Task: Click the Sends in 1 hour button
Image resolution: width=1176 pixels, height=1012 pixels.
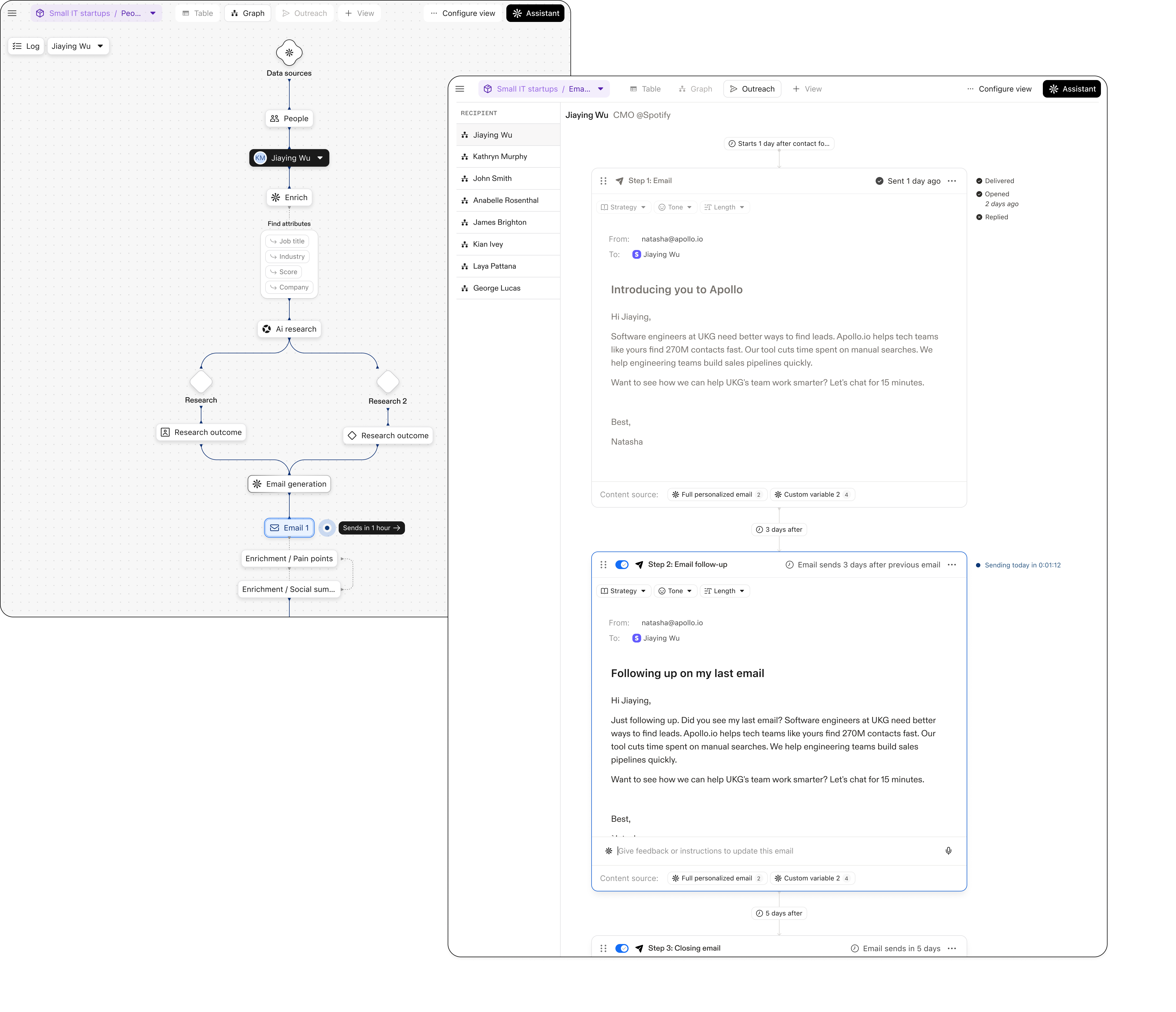Action: click(371, 528)
